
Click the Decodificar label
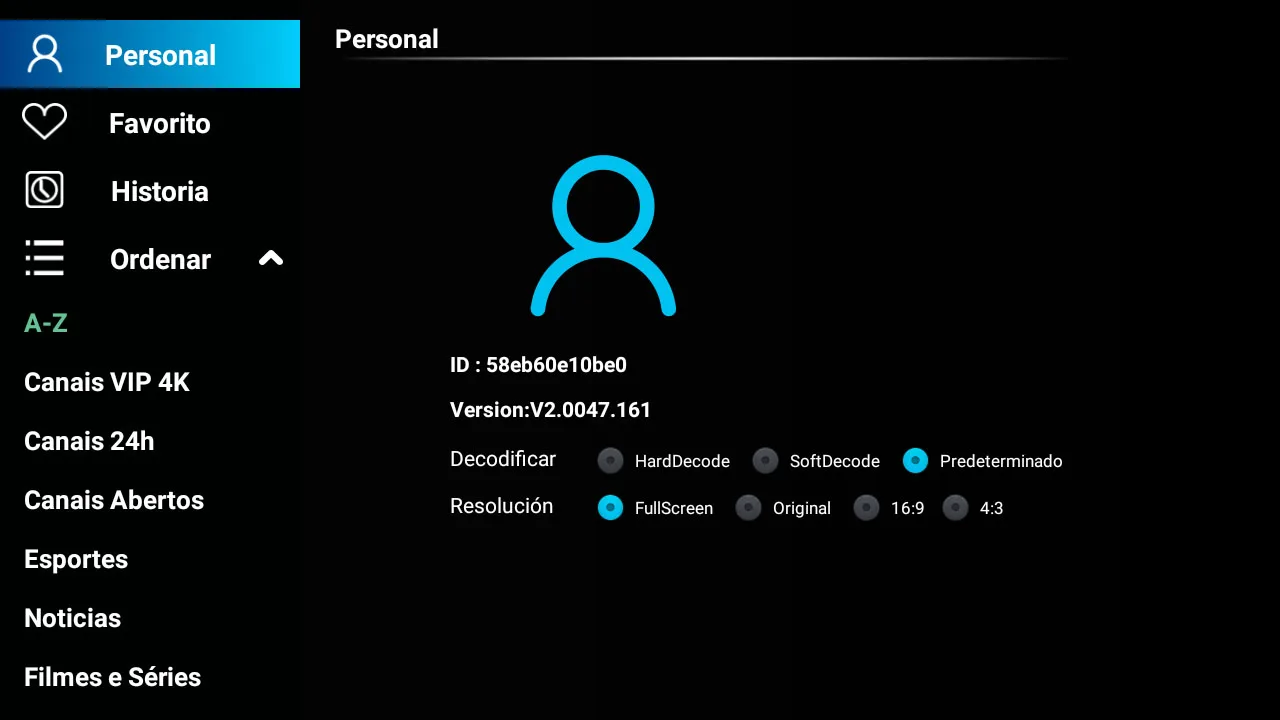coord(503,459)
